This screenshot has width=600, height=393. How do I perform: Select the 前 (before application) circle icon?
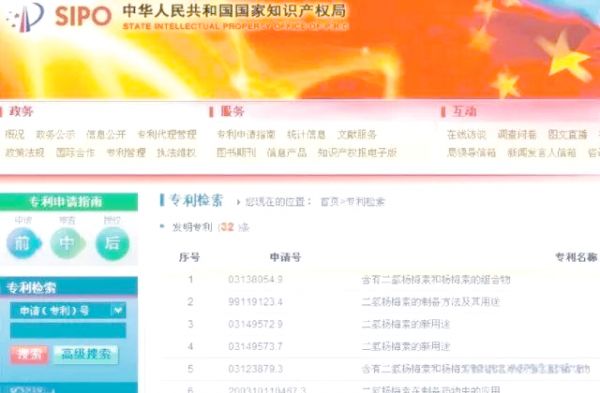[23, 243]
